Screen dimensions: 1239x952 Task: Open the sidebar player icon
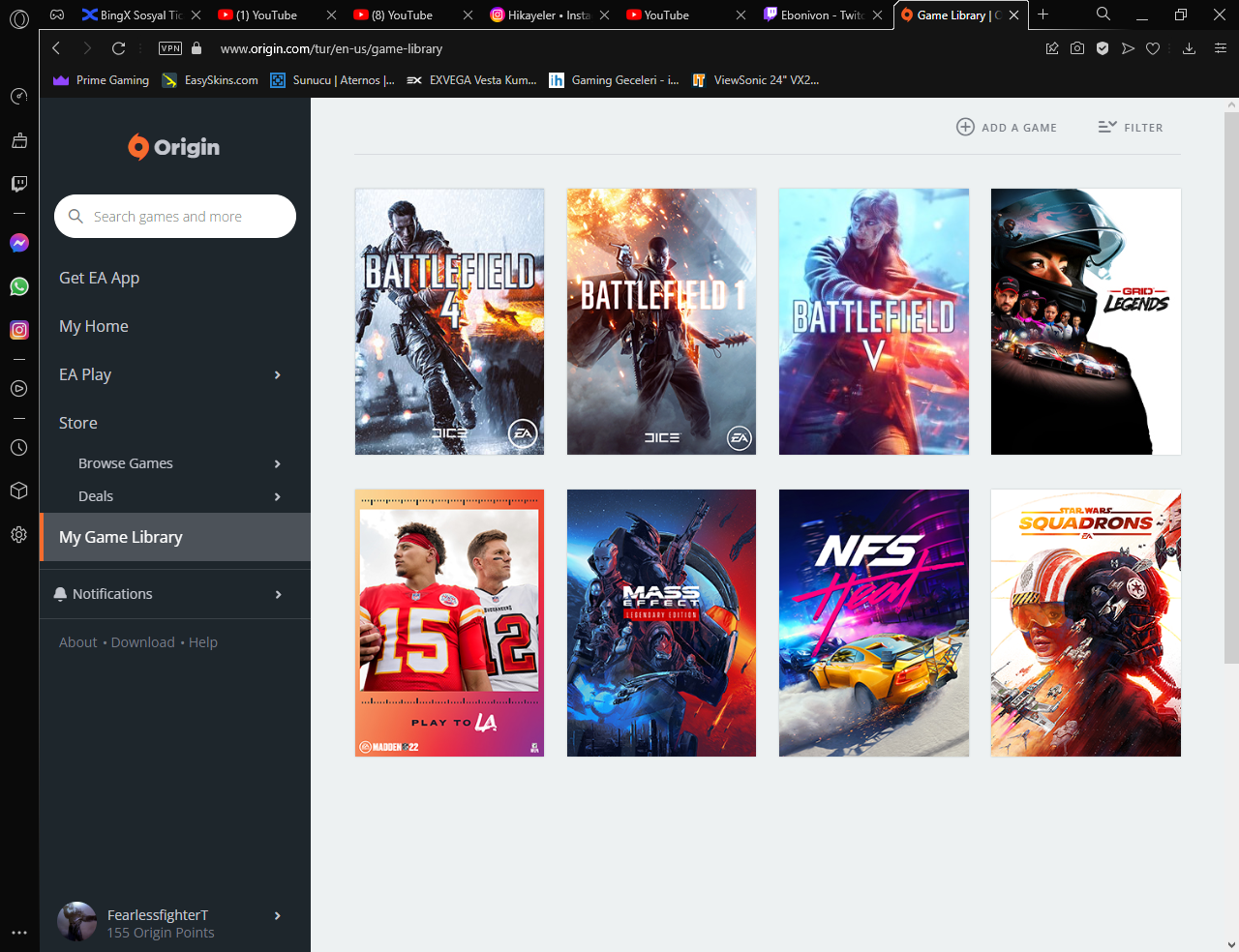18,389
